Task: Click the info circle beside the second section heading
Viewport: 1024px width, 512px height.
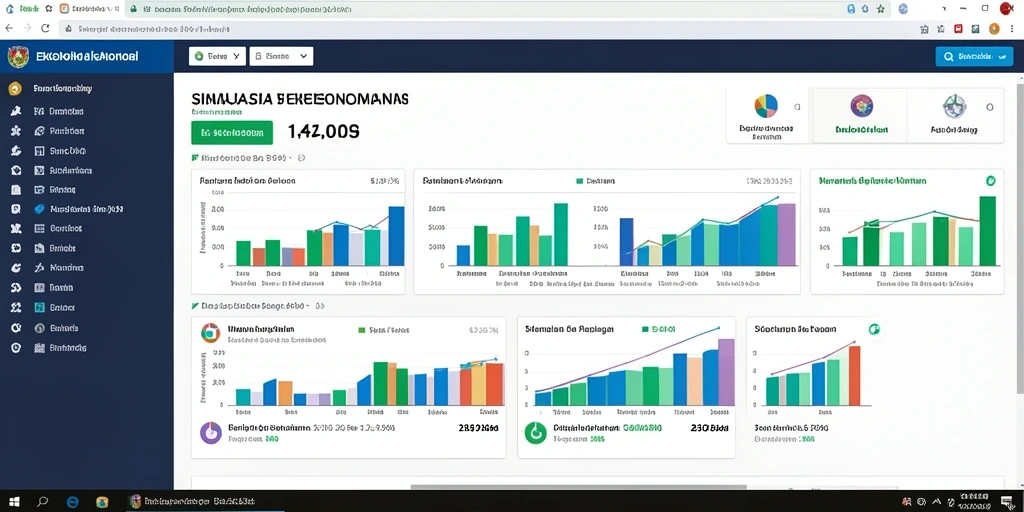Action: (321, 306)
